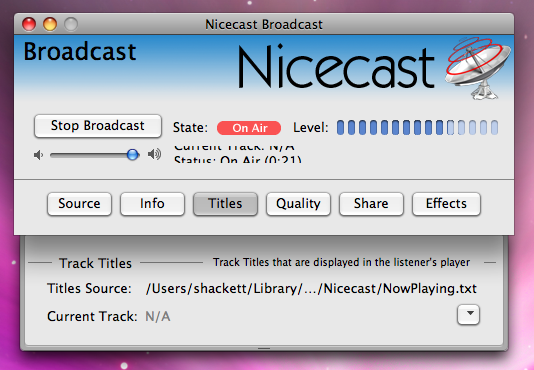This screenshot has width=534, height=370.
Task: Close the Nicecast Broadcast window
Action: [29, 24]
